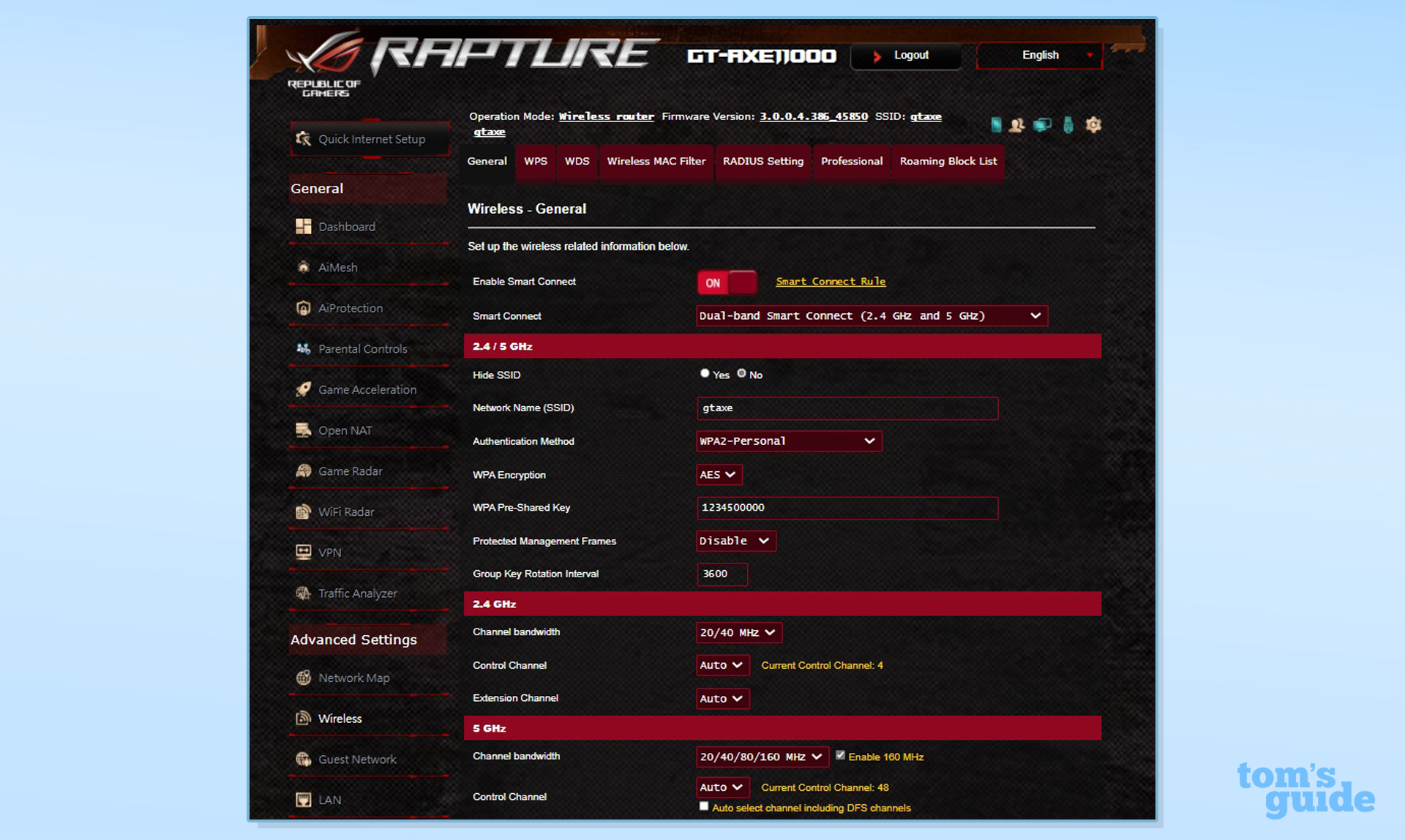Viewport: 1405px width, 840px height.
Task: Click the Dashboard sidebar icon
Action: (303, 227)
